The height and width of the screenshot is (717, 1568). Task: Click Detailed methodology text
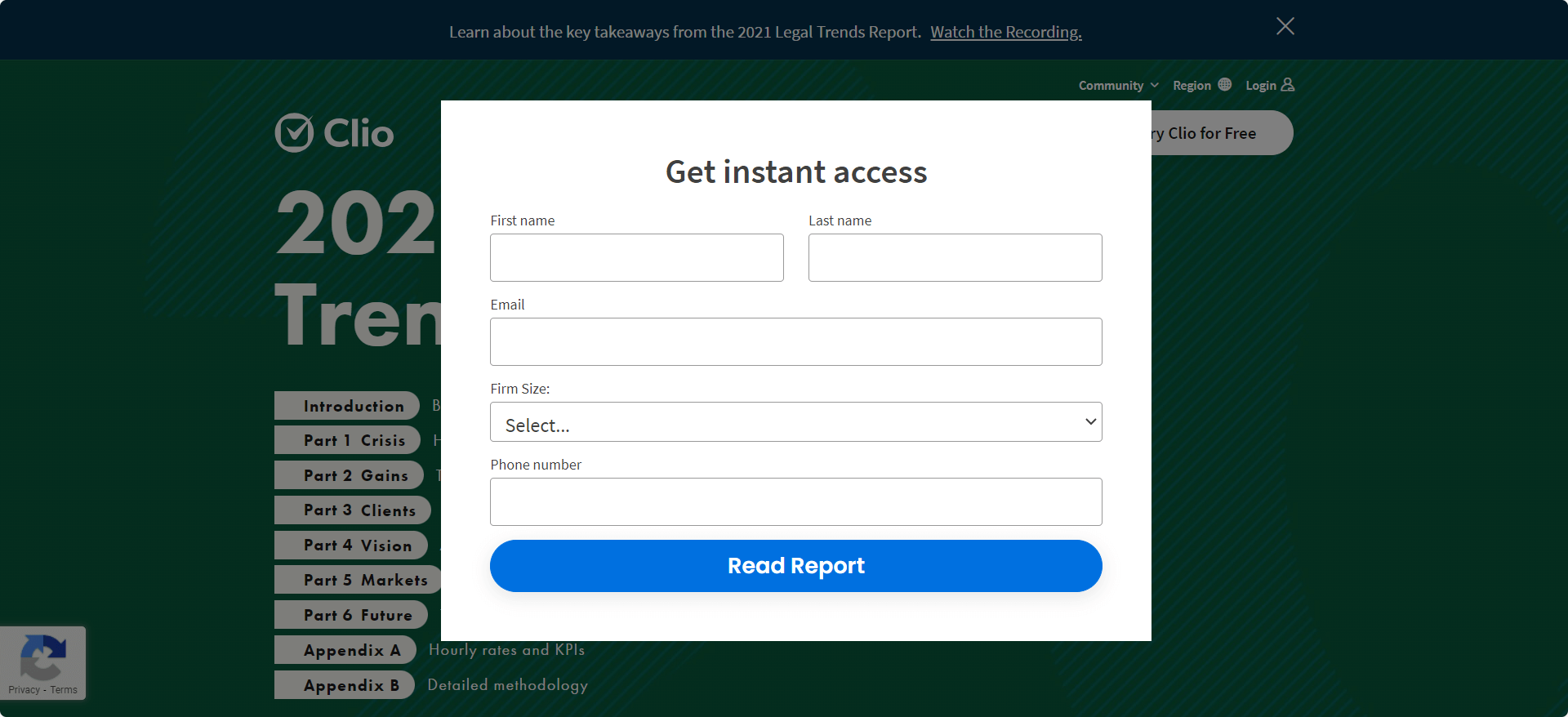(x=507, y=685)
